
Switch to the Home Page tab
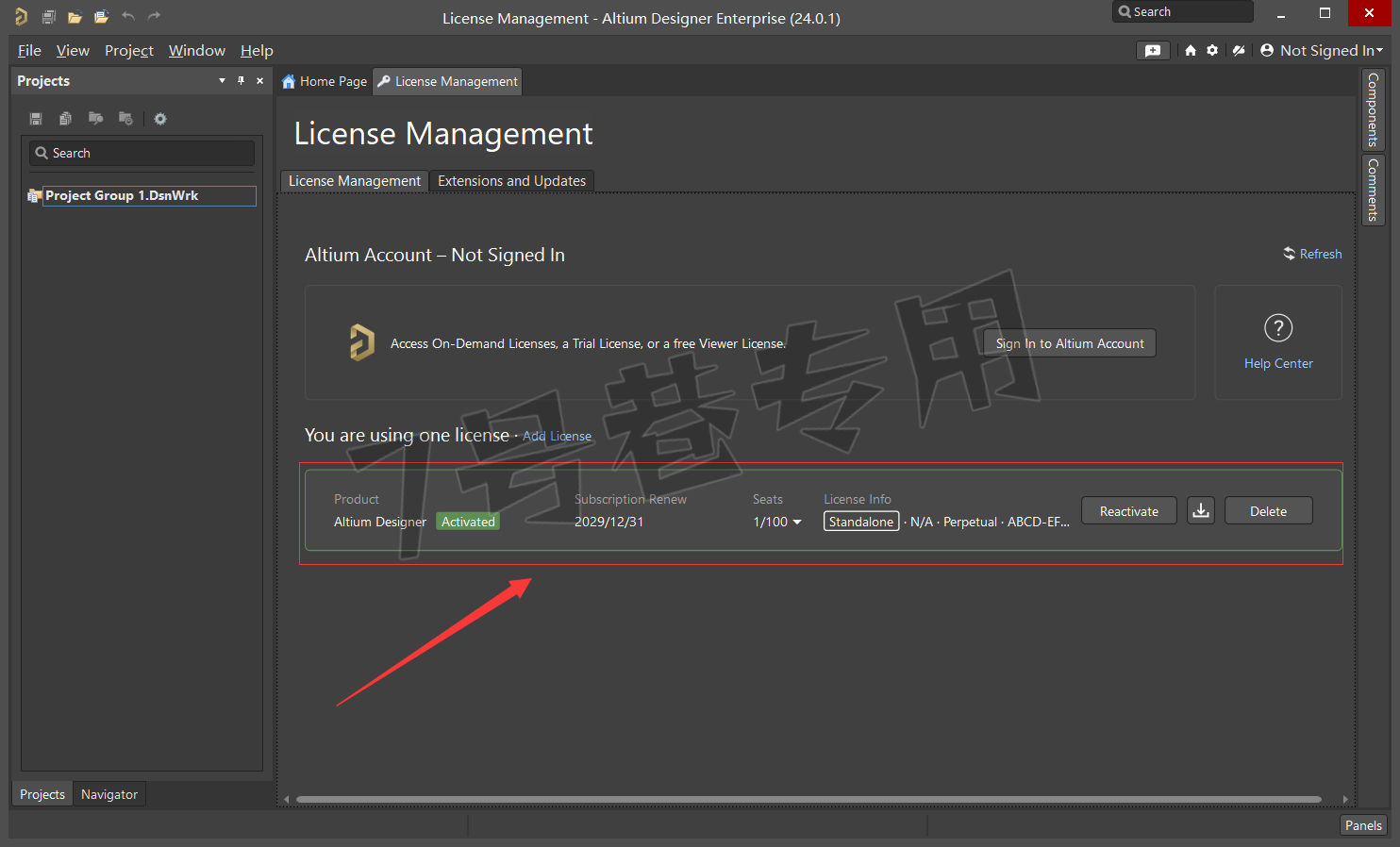pyautogui.click(x=325, y=81)
